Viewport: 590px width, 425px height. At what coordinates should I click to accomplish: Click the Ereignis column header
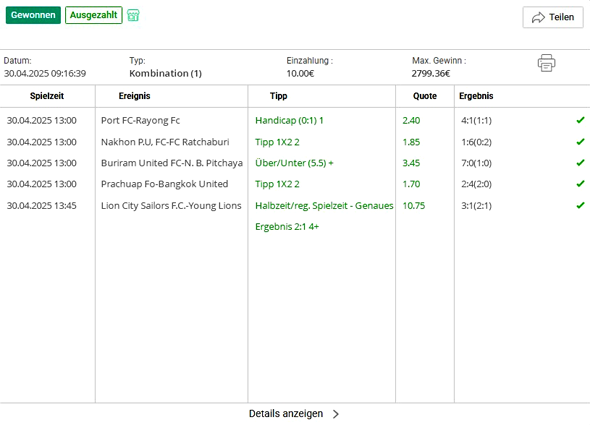pyautogui.click(x=134, y=96)
